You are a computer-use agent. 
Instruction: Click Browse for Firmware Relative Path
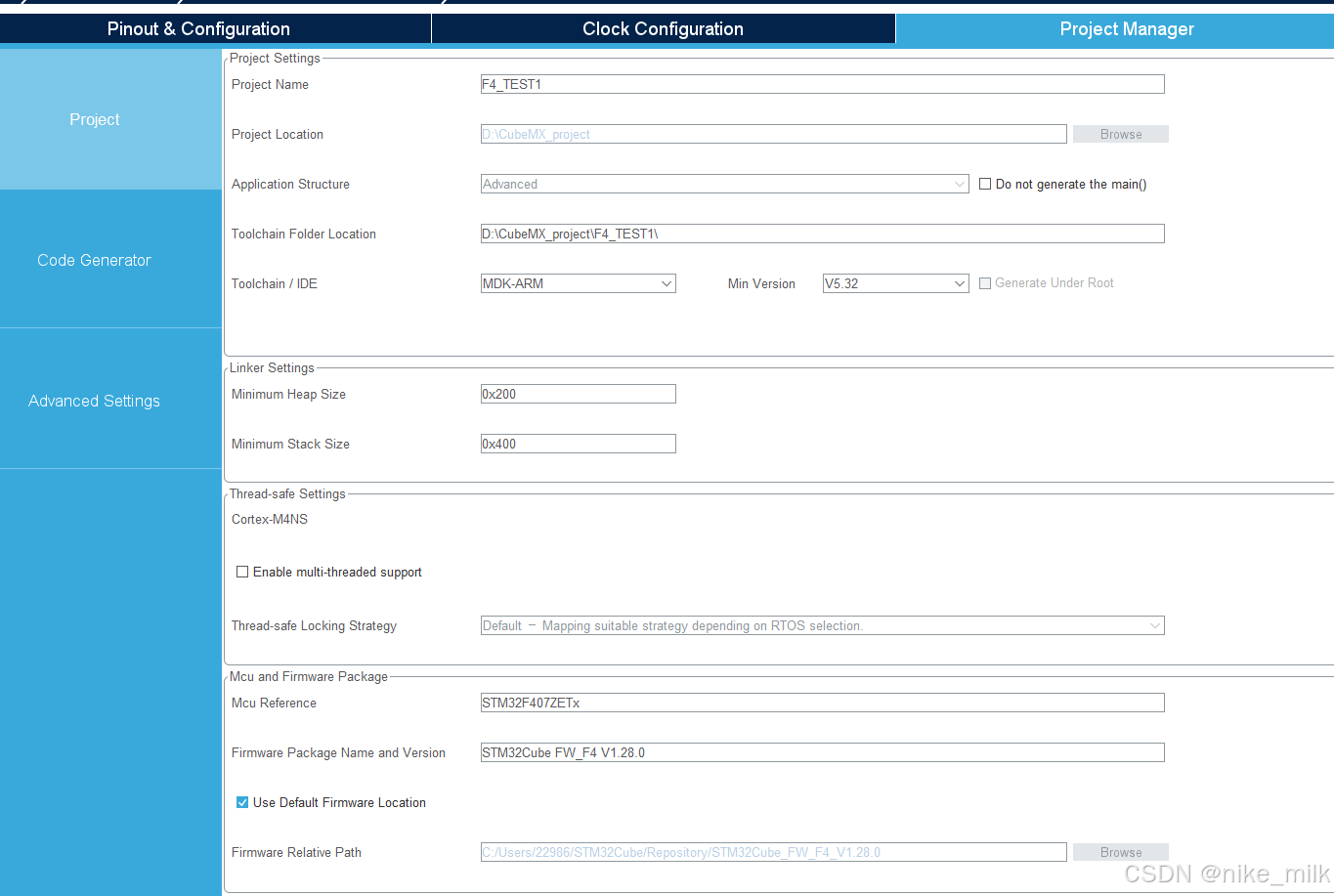pos(1120,851)
